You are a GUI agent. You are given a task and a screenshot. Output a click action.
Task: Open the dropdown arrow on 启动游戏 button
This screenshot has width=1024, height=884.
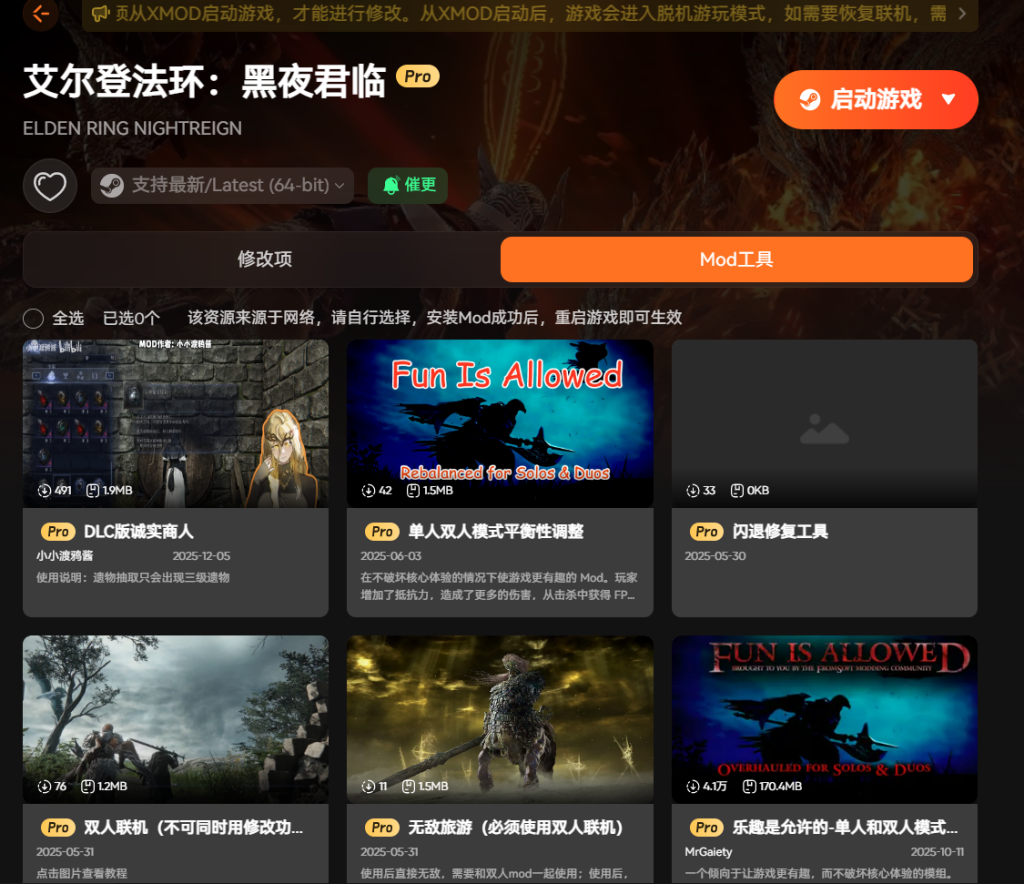pyautogui.click(x=949, y=99)
